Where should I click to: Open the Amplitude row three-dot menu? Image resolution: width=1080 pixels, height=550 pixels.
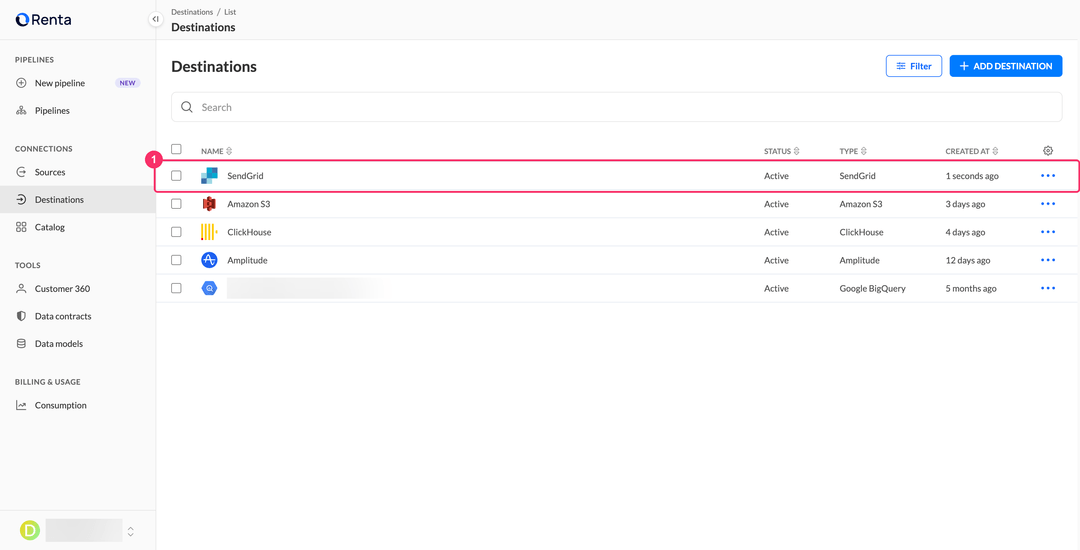[1048, 260]
